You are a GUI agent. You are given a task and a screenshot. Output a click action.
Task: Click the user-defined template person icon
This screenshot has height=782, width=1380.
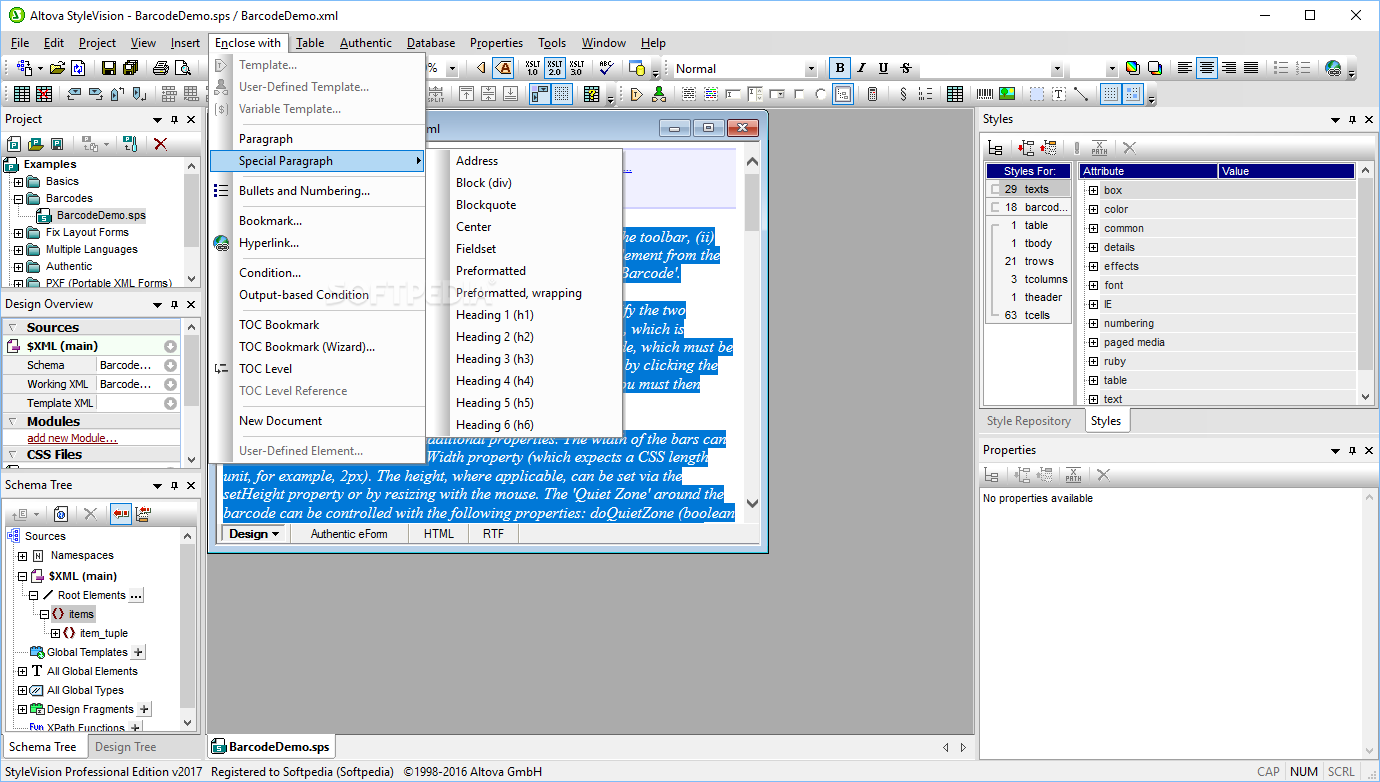pos(659,94)
